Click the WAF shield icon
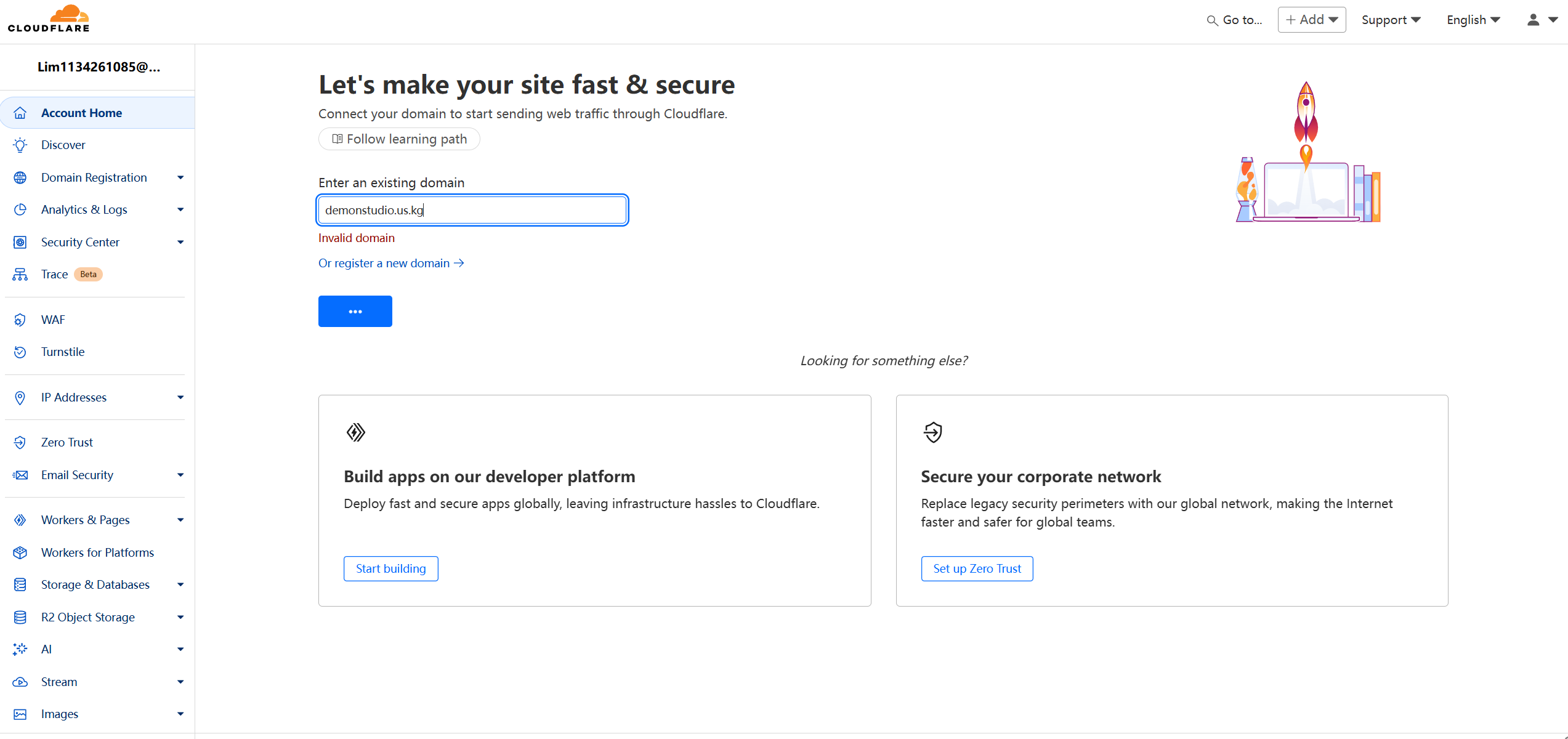 tap(20, 320)
